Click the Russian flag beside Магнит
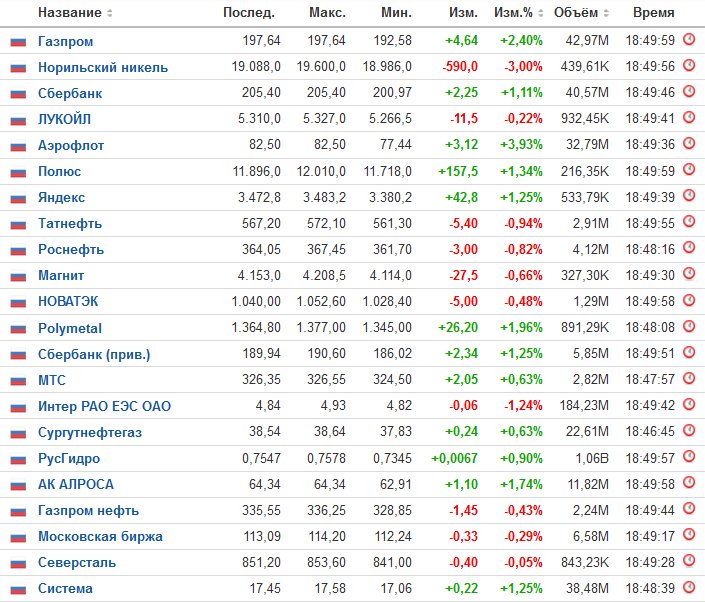The width and height of the screenshot is (705, 602). click(18, 277)
